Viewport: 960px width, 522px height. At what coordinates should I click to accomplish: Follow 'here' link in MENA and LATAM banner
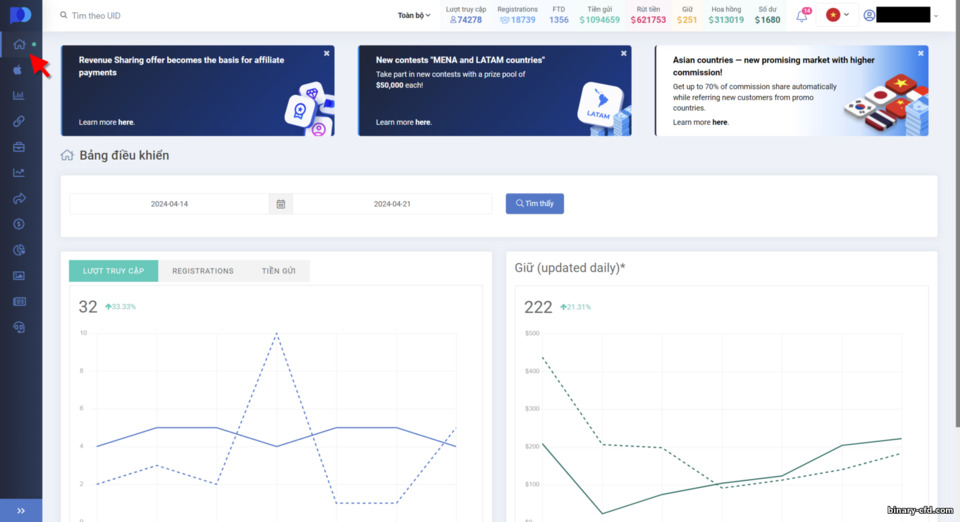422,122
